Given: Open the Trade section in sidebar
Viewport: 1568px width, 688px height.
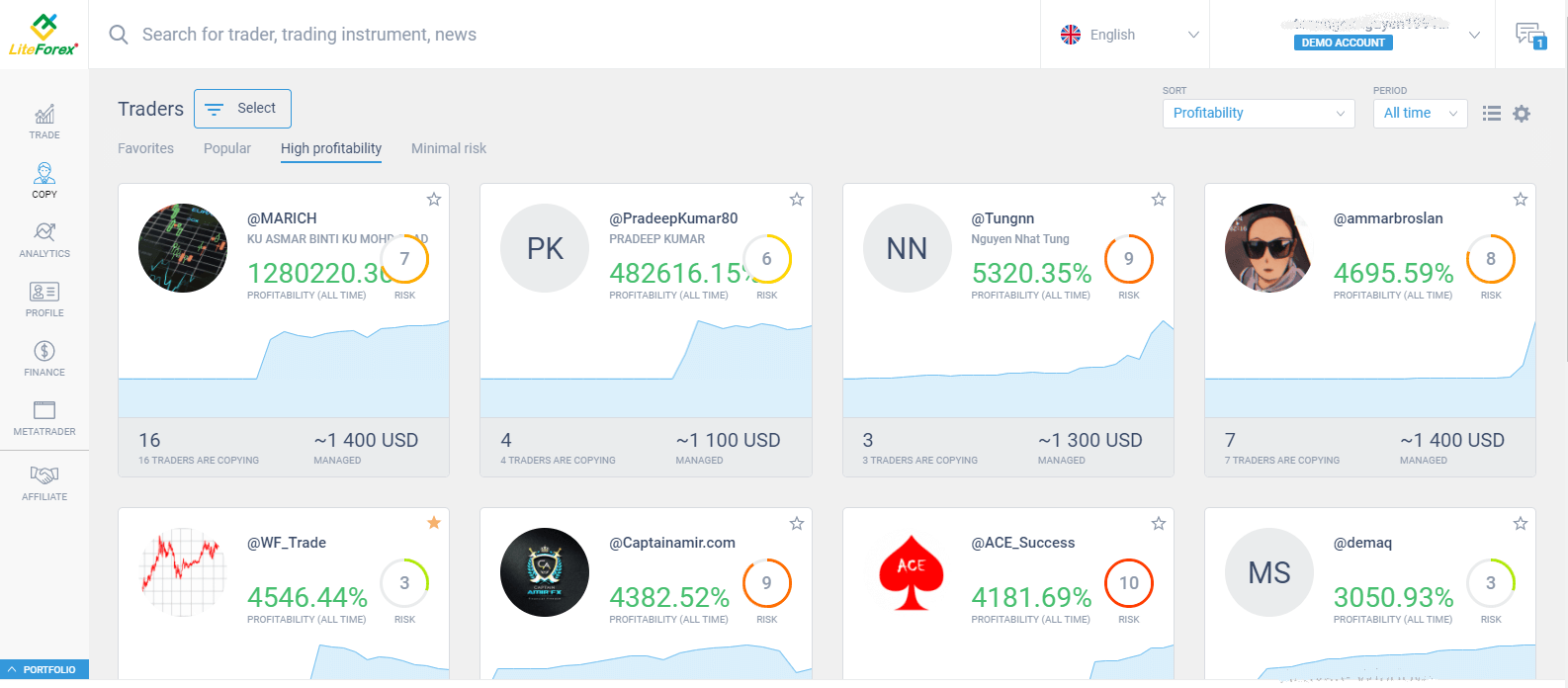Looking at the screenshot, I should (x=44, y=122).
